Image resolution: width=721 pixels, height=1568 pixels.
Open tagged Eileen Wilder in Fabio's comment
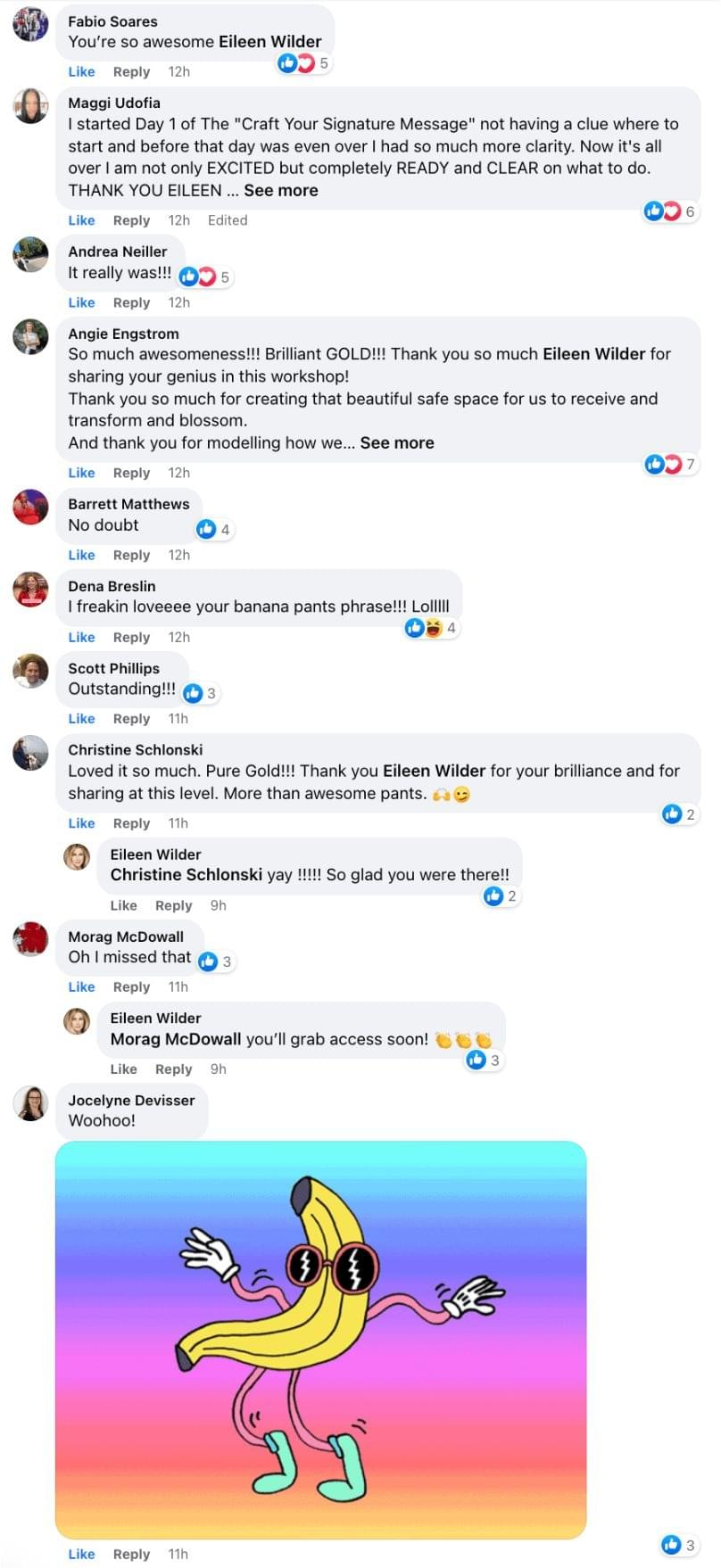(x=271, y=42)
